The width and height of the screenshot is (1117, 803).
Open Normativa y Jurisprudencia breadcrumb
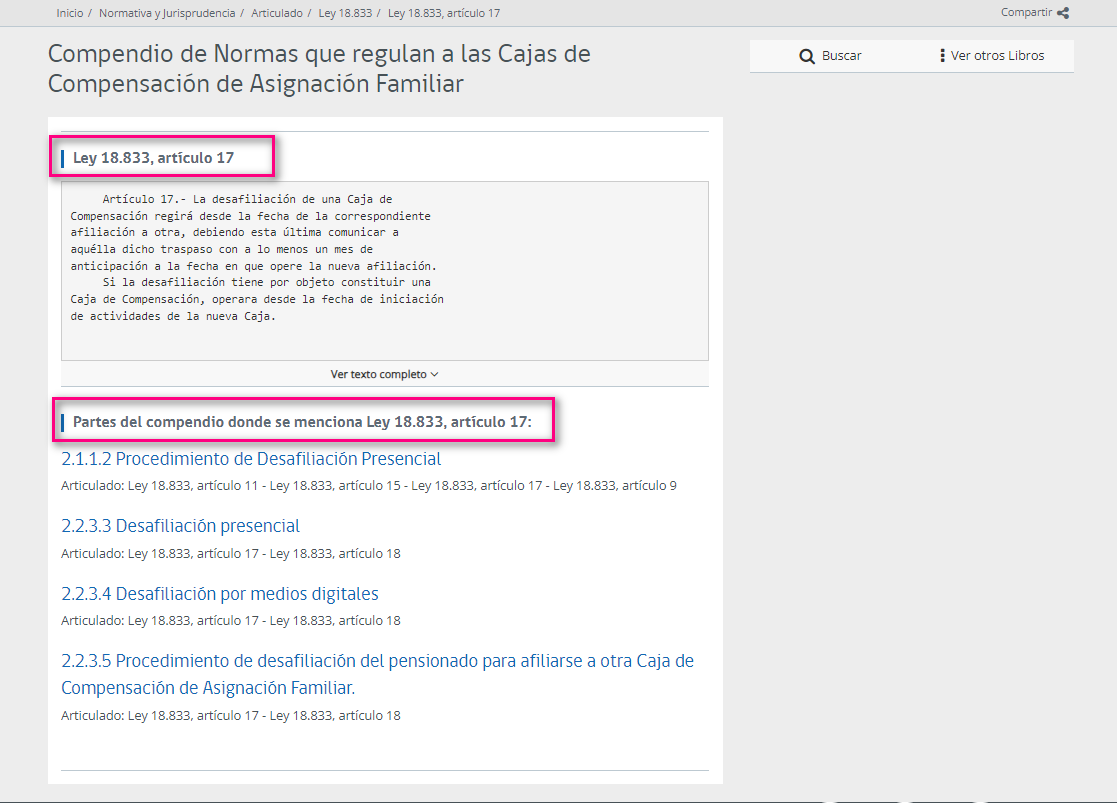[167, 13]
